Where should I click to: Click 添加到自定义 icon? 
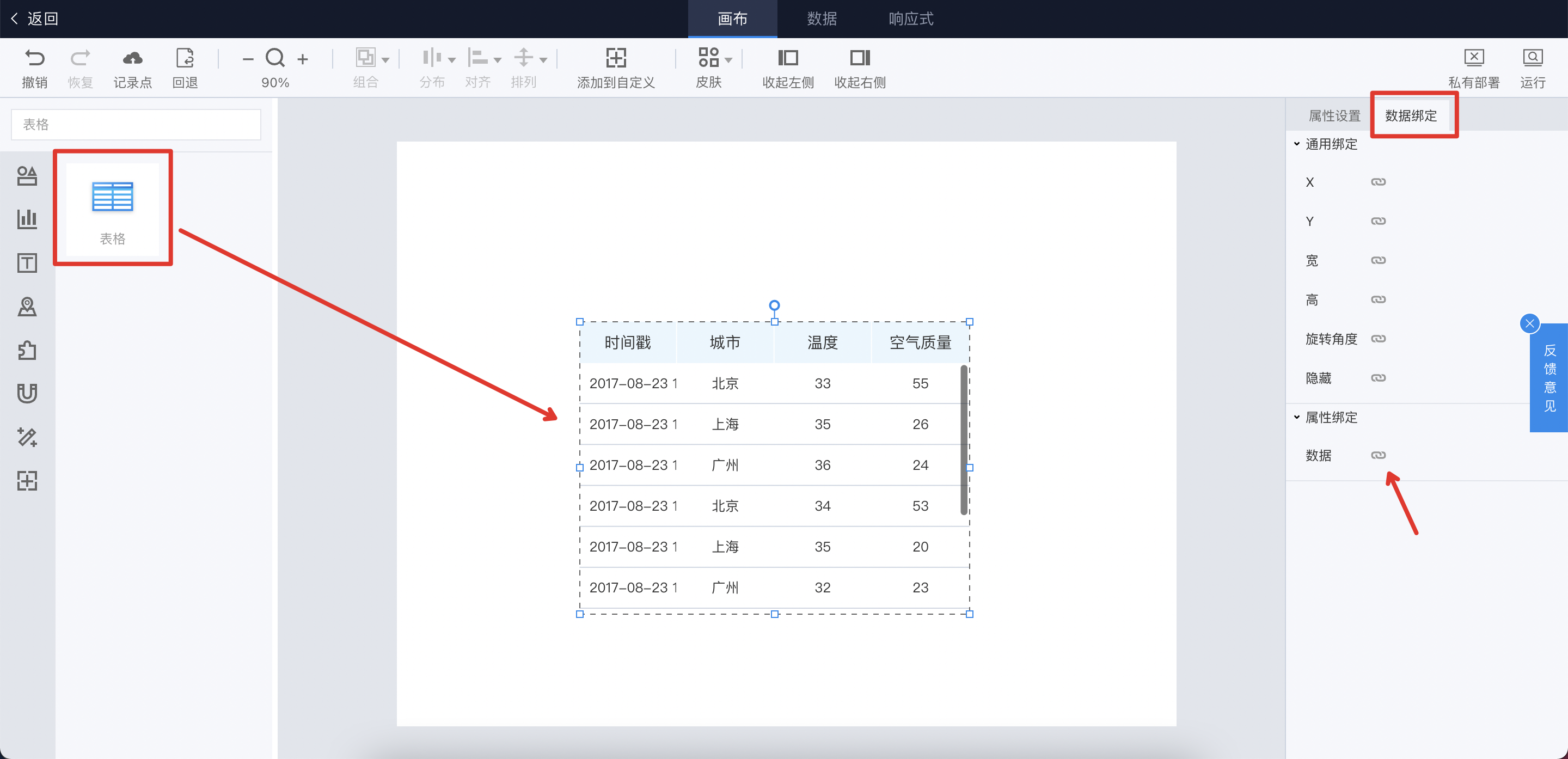pyautogui.click(x=616, y=58)
